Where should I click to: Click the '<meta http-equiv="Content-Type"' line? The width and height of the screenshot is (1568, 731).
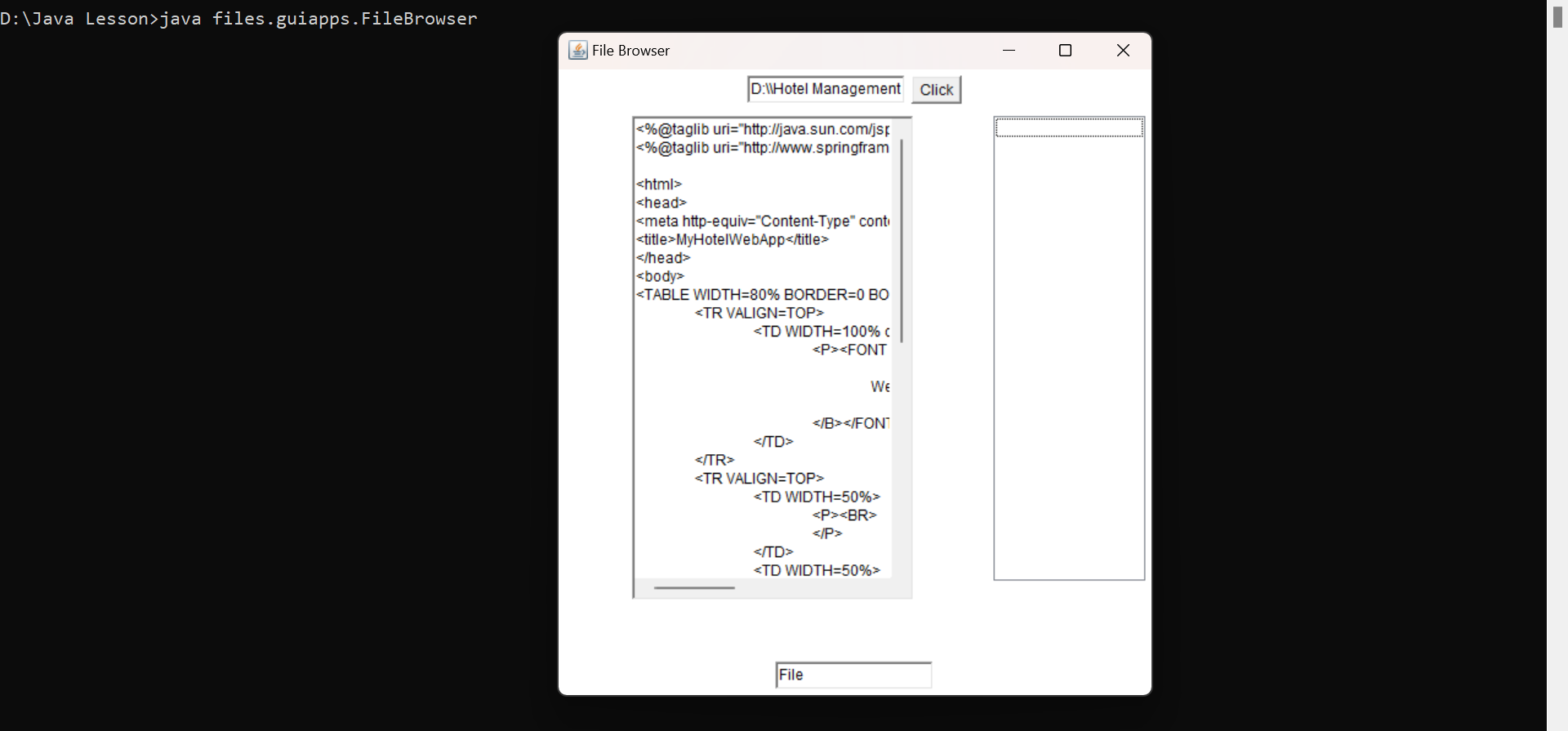click(763, 221)
